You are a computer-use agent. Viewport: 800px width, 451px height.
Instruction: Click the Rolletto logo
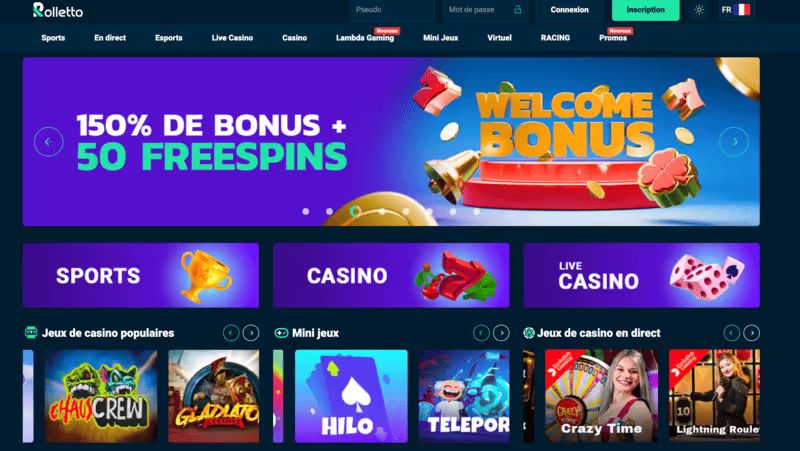tap(58, 10)
